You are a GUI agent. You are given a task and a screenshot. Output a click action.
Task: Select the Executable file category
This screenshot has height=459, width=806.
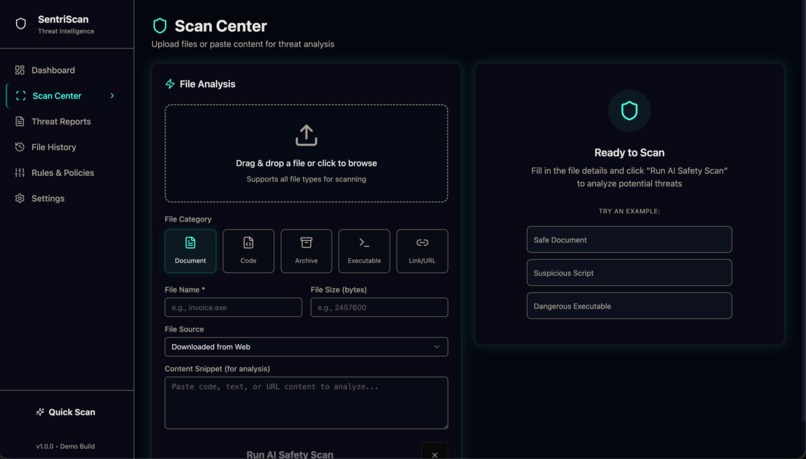pos(364,251)
